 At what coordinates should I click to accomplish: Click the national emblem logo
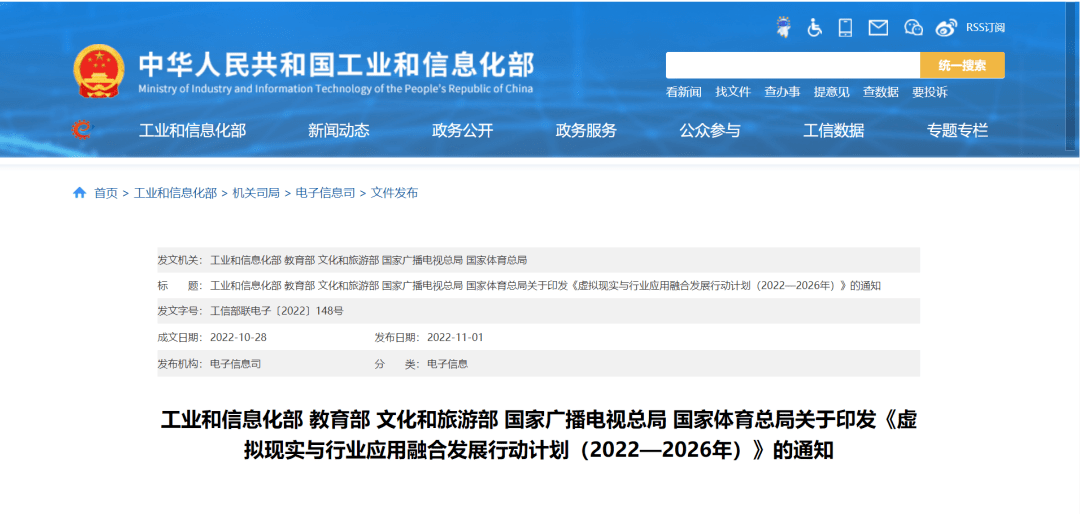(x=99, y=71)
